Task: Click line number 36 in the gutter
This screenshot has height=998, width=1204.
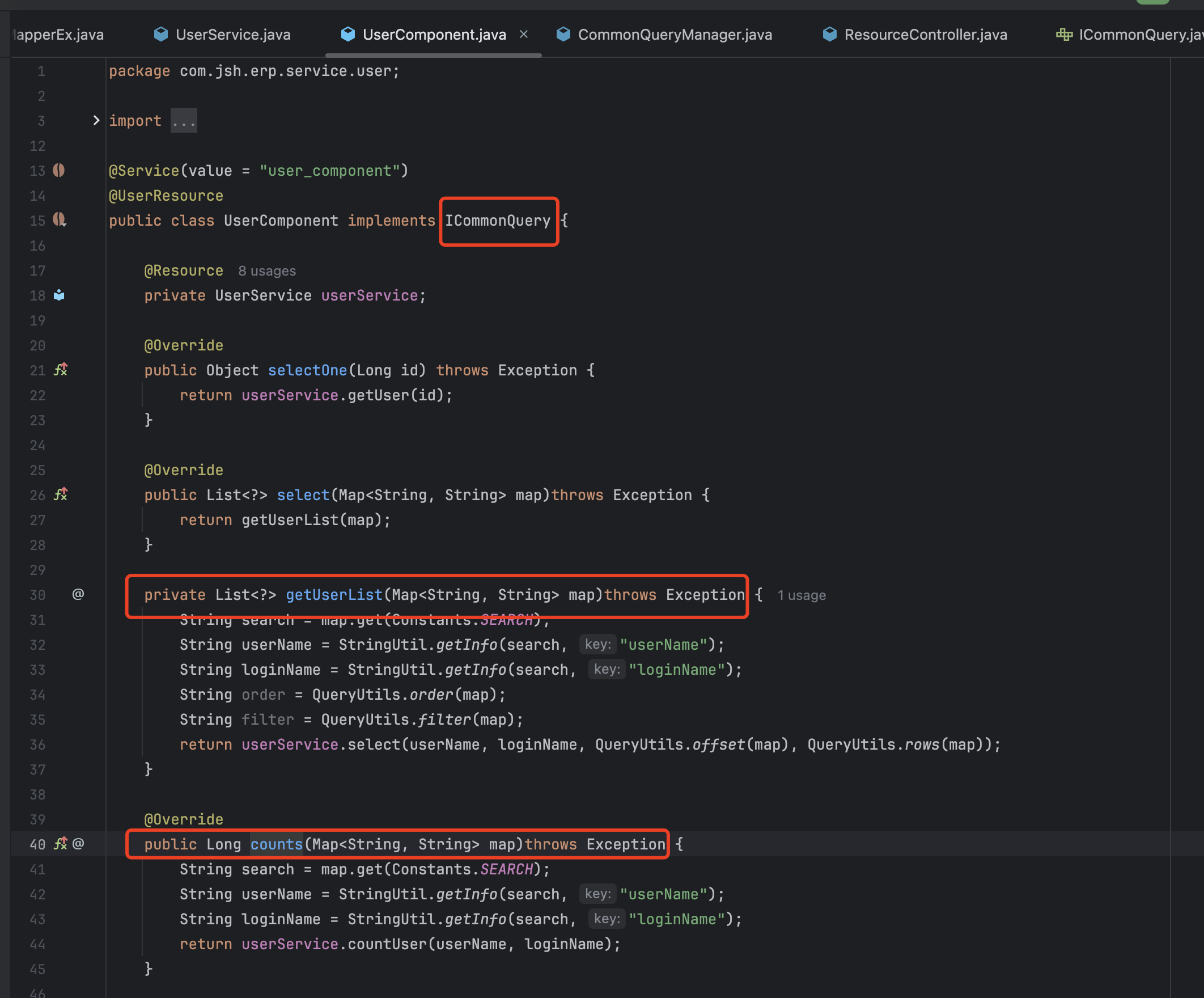Action: click(38, 745)
